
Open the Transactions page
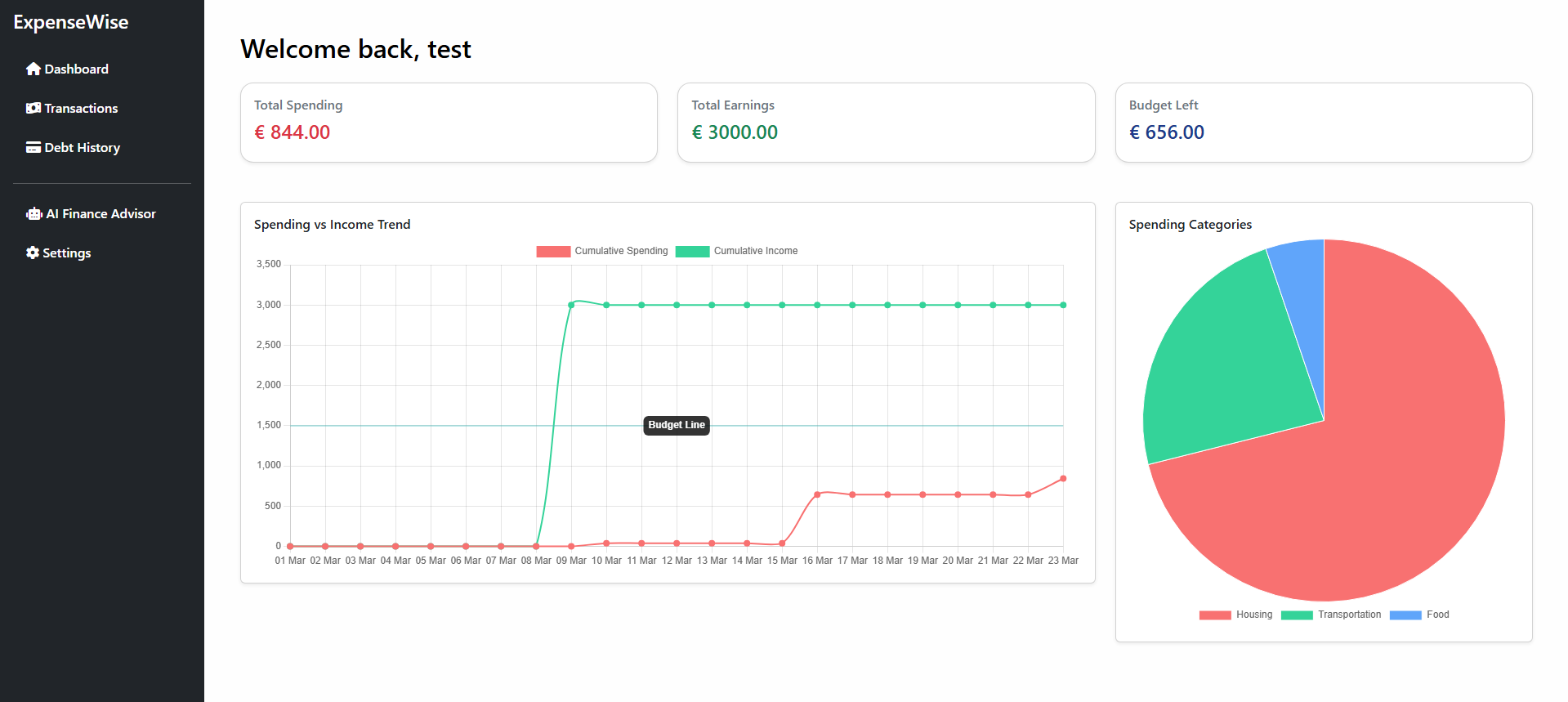[81, 109]
